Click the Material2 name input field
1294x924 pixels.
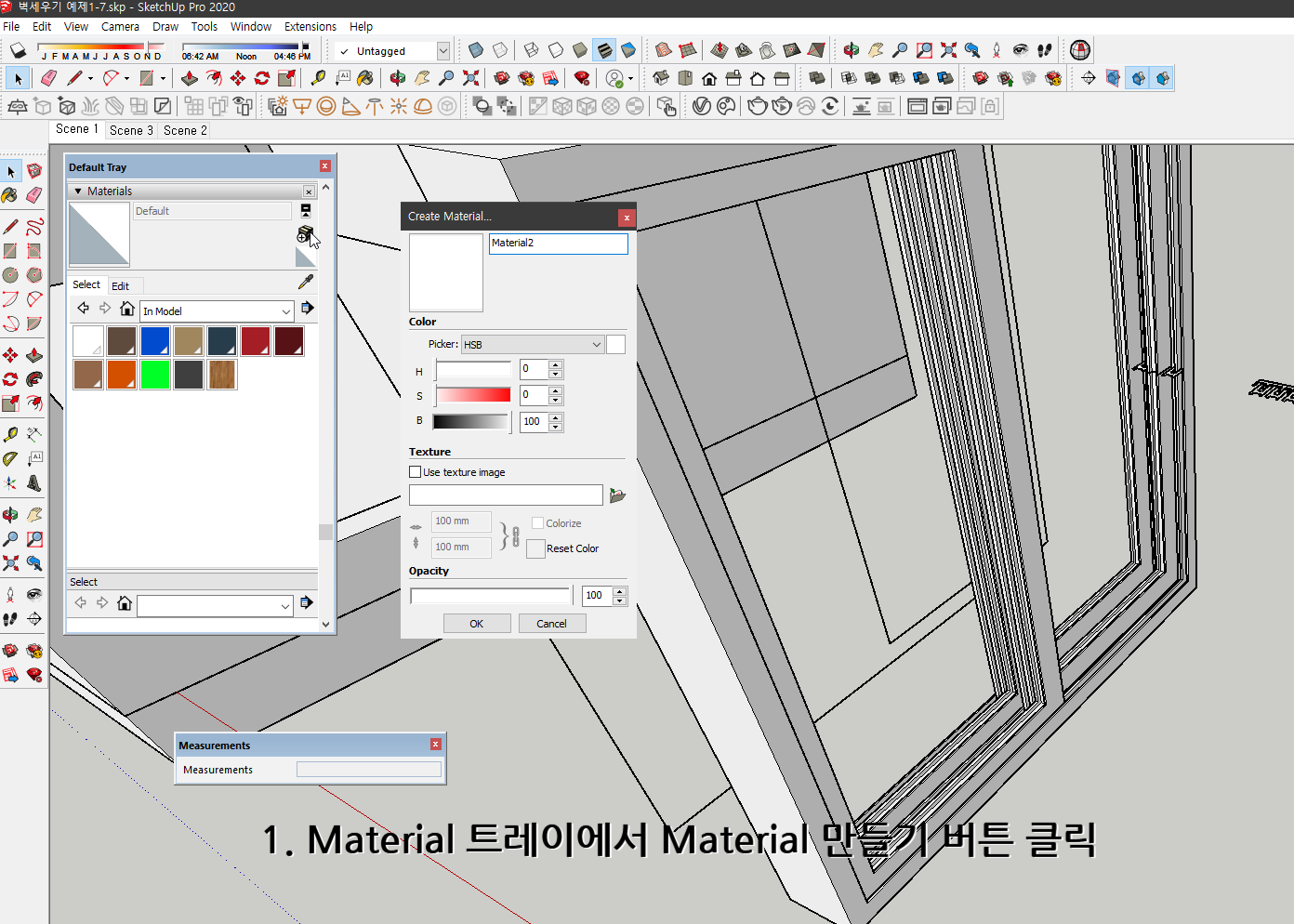tap(559, 244)
